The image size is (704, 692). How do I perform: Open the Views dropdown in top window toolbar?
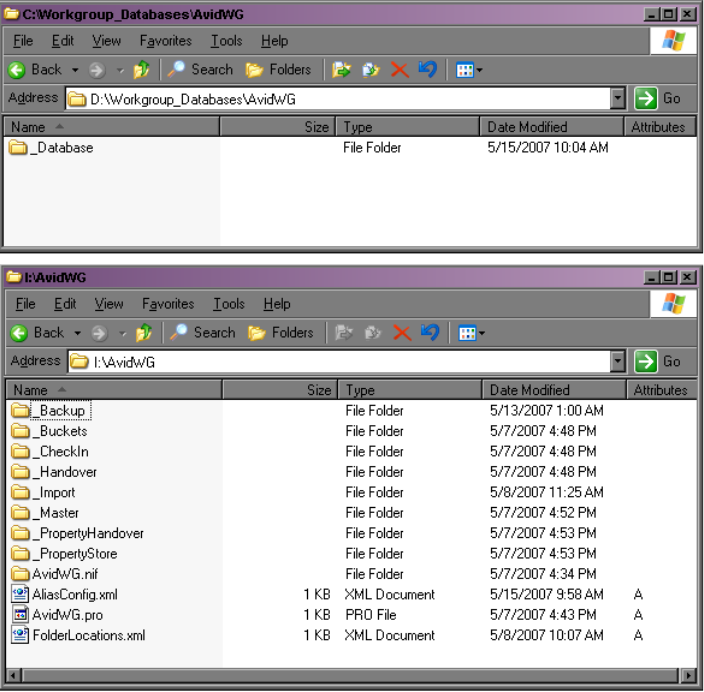click(469, 70)
